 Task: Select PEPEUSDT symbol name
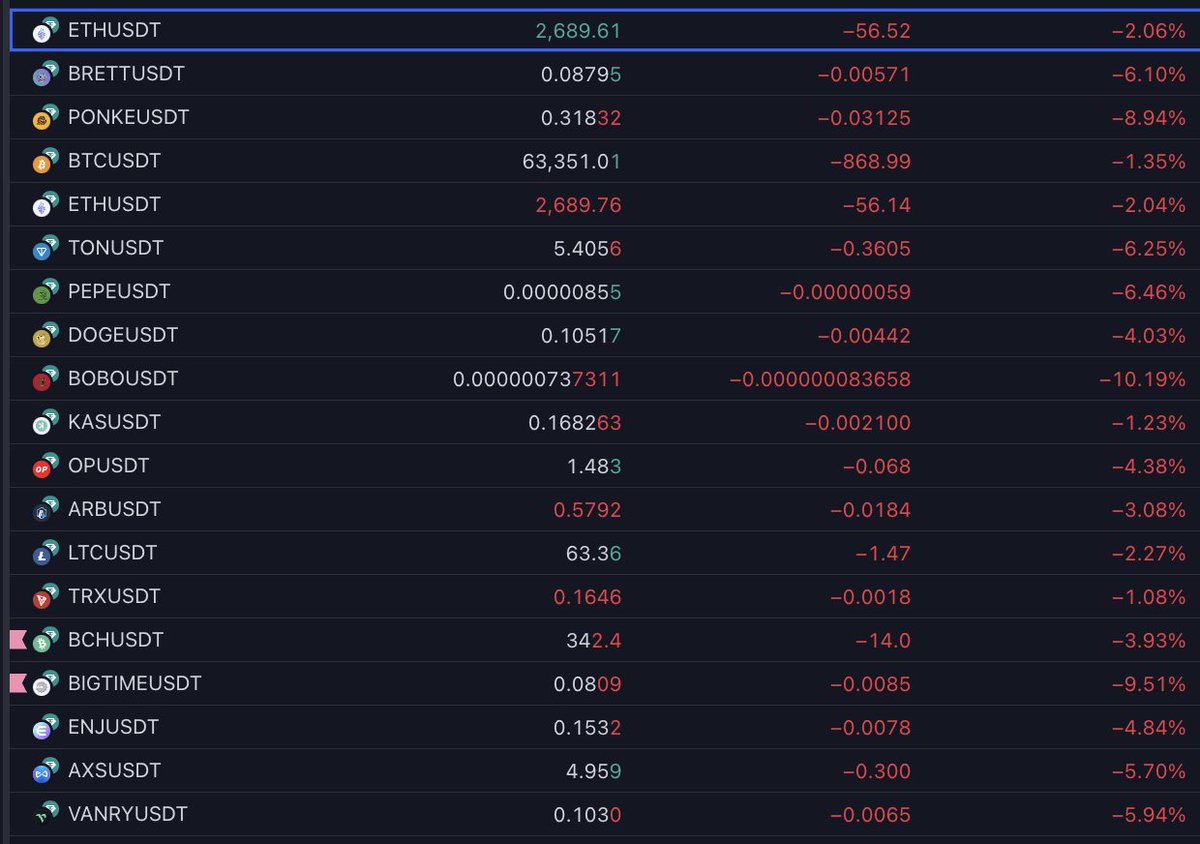pos(119,291)
